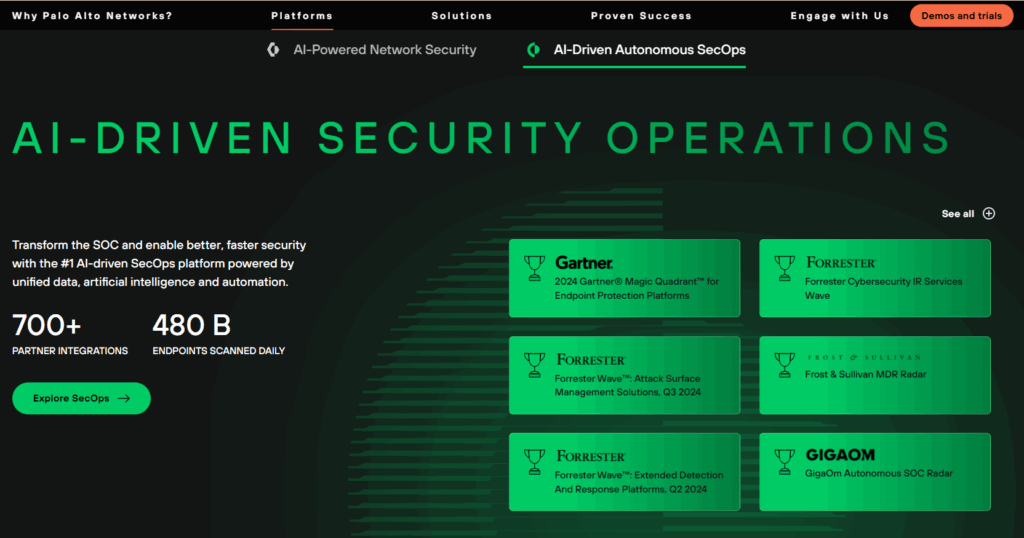Click the plus circle icon beside See all

(x=989, y=214)
